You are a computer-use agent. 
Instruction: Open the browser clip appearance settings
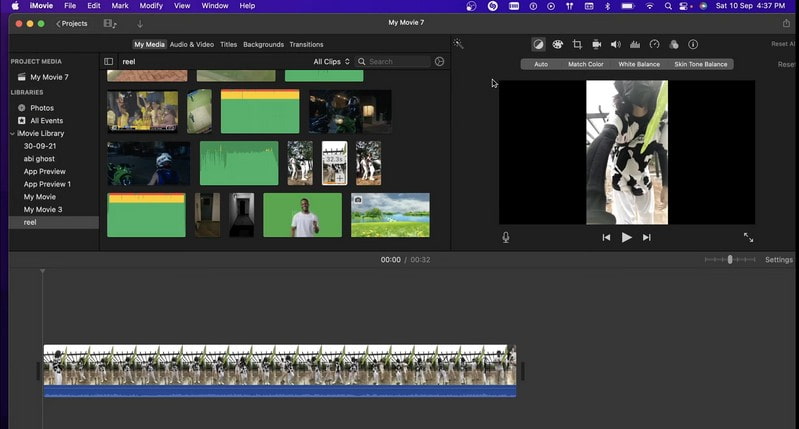coord(439,62)
